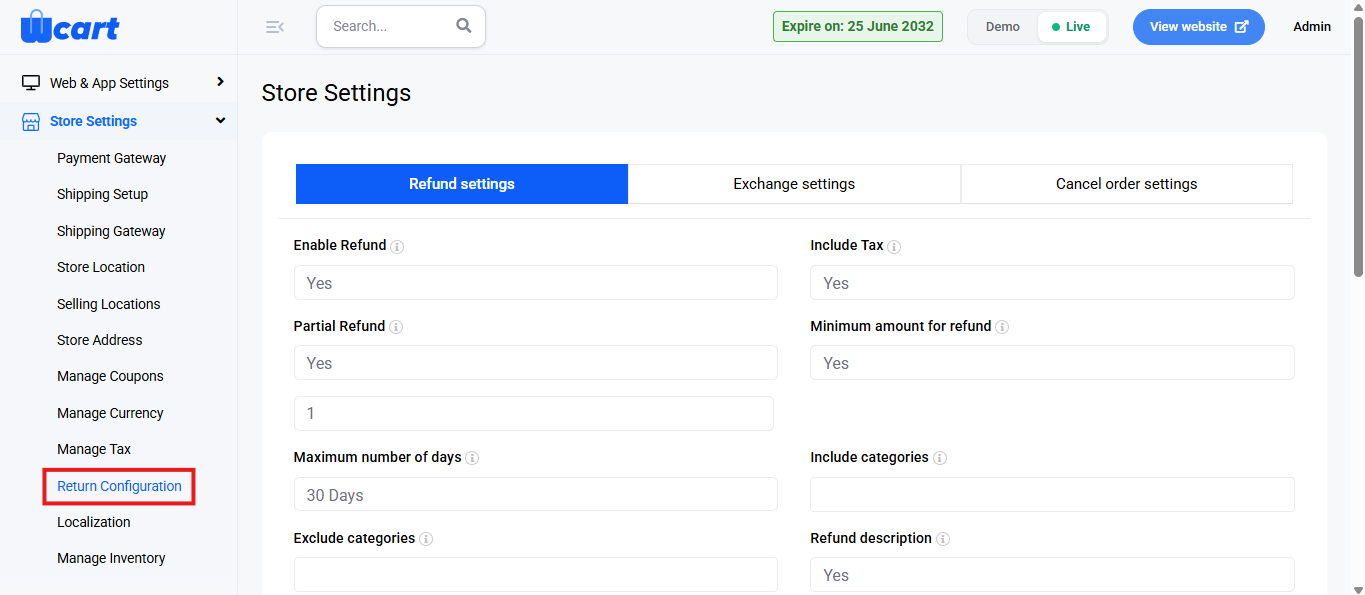Open Minimum amount for refund info icon
1365x595 pixels.
[x=1002, y=327]
